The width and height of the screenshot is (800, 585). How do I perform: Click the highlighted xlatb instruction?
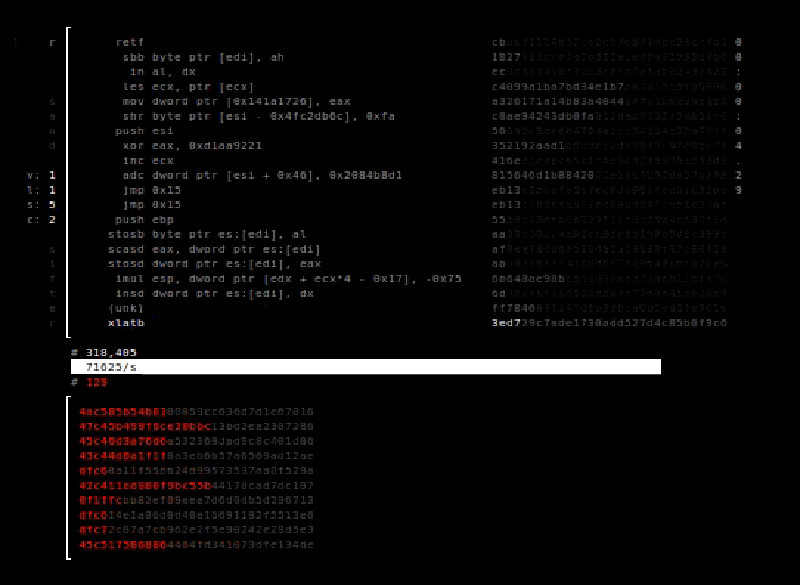click(x=126, y=323)
